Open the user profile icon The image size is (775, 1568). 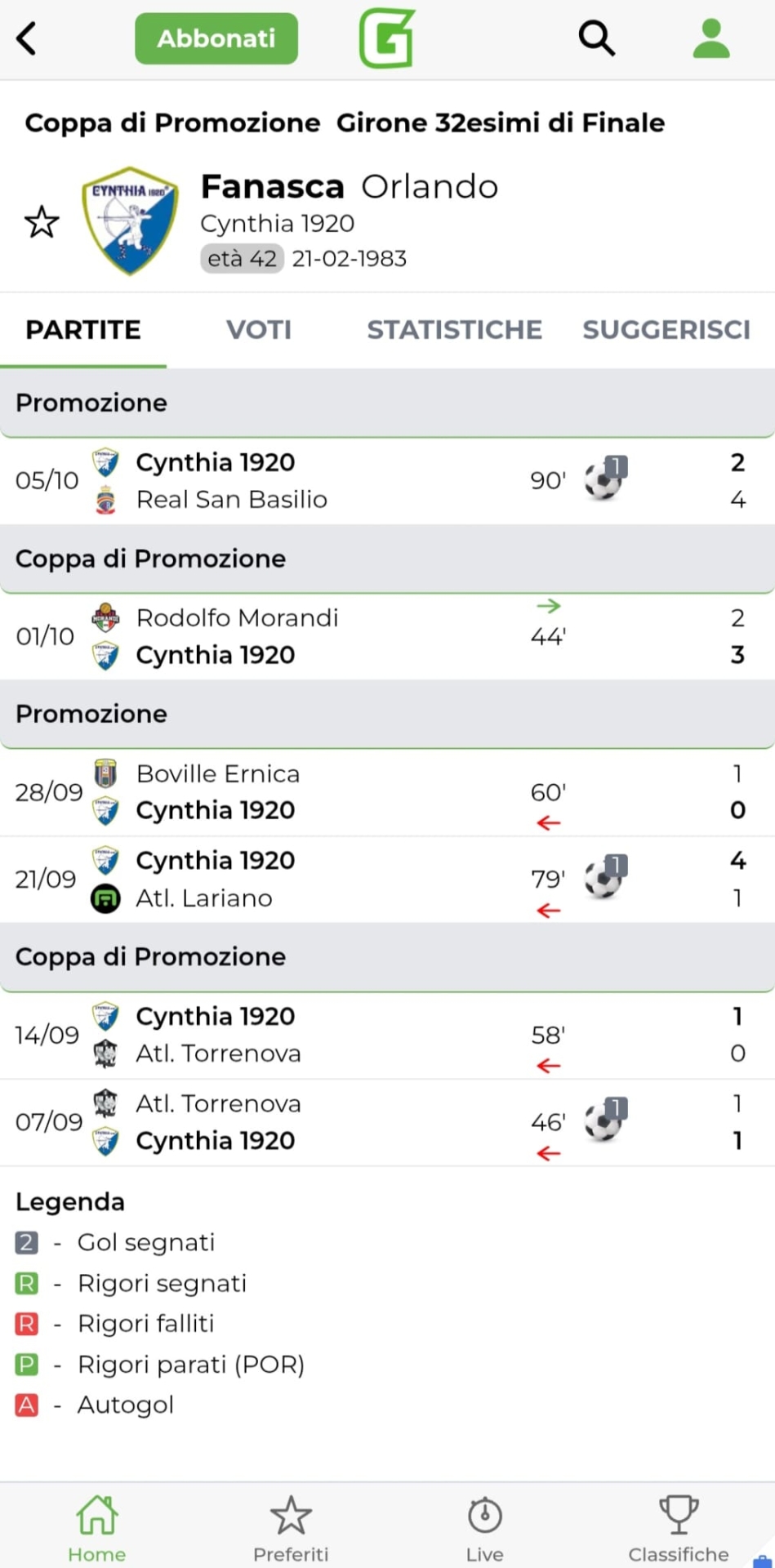[x=710, y=38]
